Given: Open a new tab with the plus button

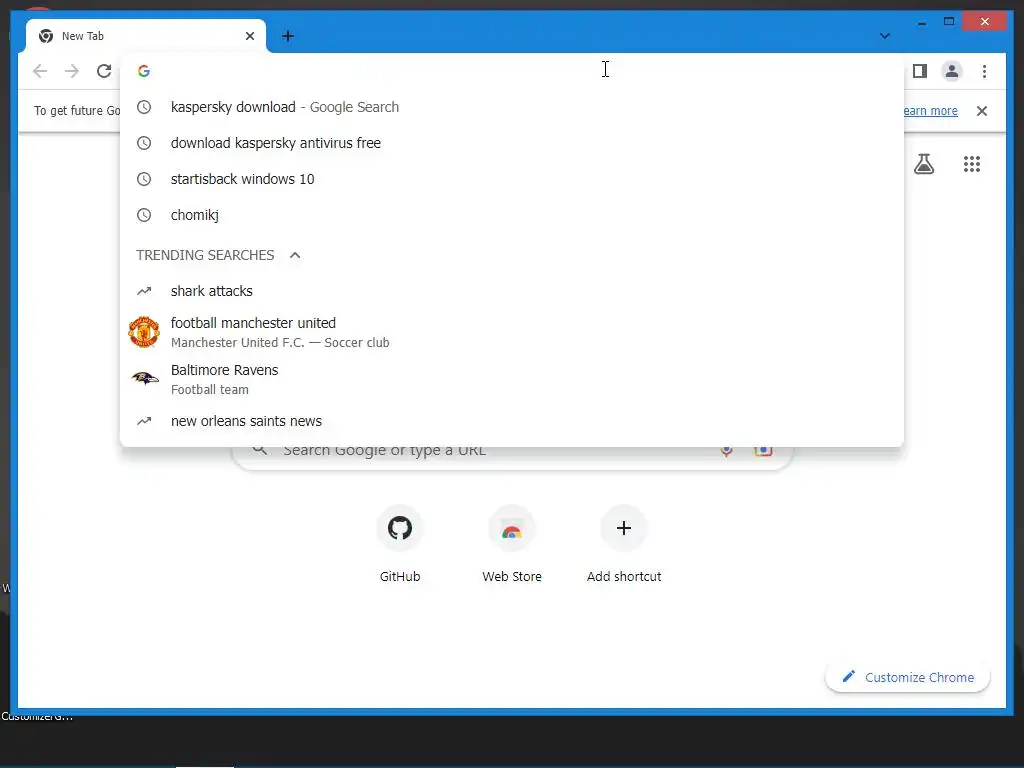Looking at the screenshot, I should pyautogui.click(x=287, y=36).
